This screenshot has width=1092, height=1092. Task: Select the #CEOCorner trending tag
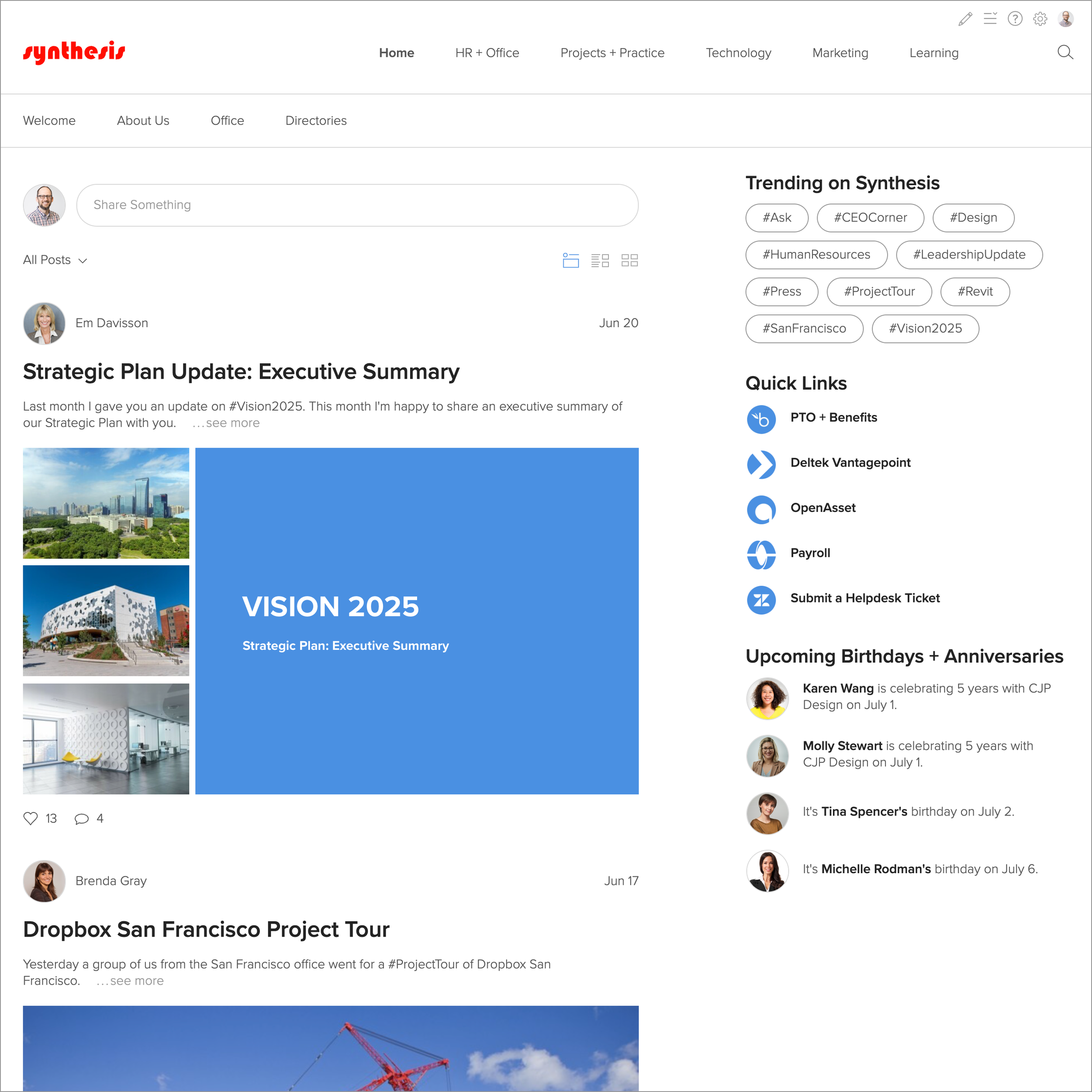click(870, 218)
